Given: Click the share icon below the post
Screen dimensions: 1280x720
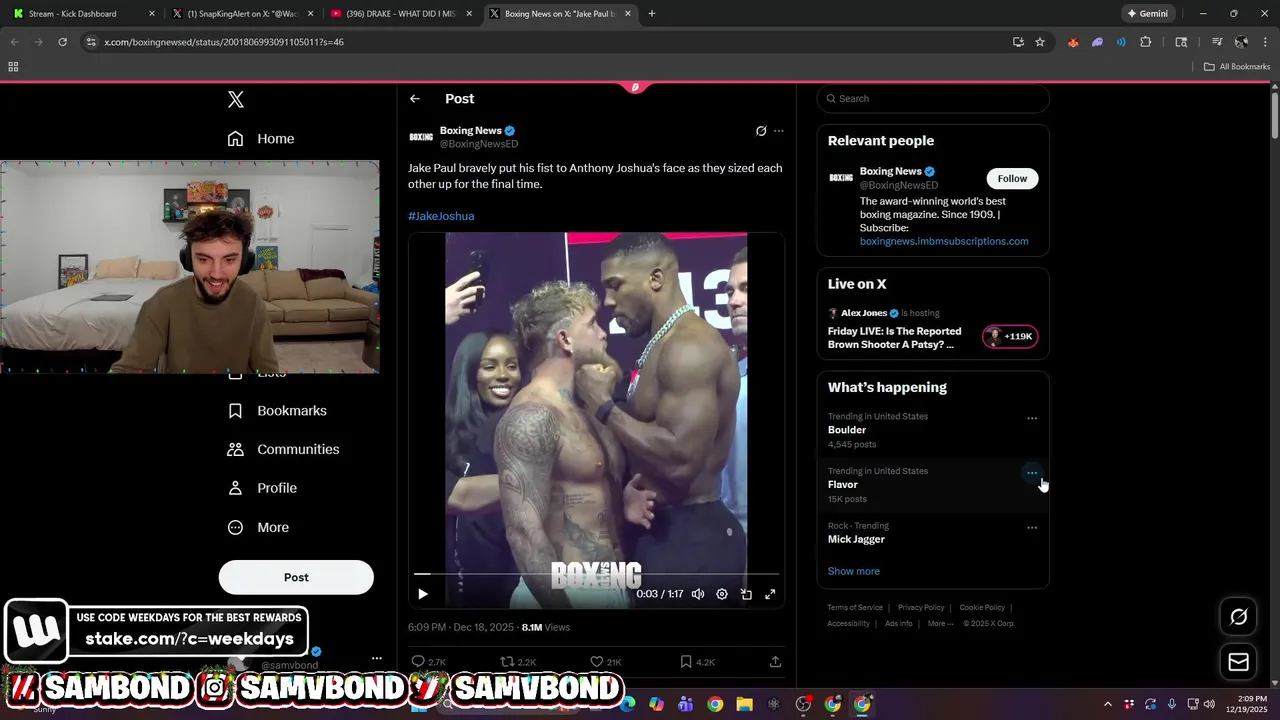Looking at the screenshot, I should click(775, 662).
